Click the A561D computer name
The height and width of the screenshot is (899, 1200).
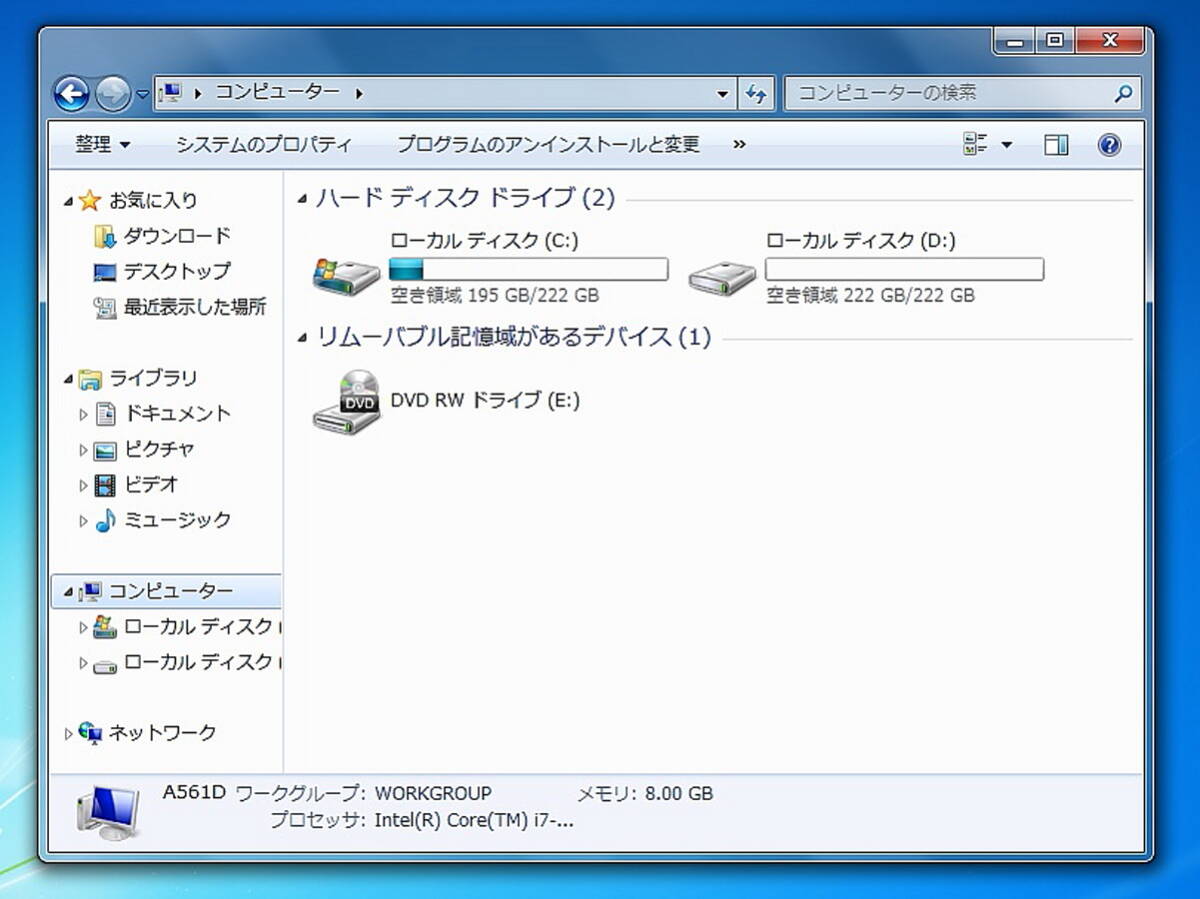pyautogui.click(x=194, y=793)
